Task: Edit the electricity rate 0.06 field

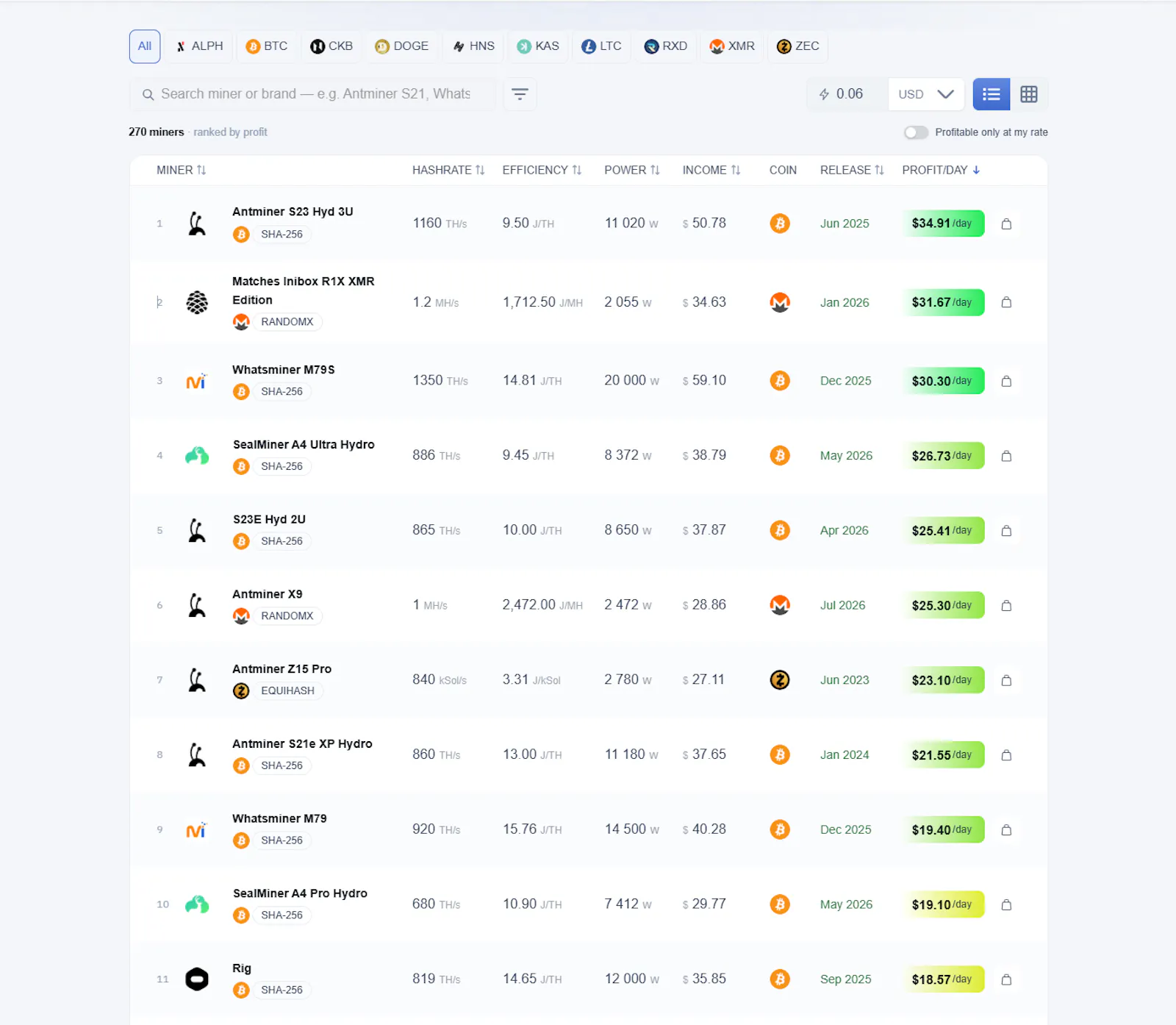Action: (847, 94)
